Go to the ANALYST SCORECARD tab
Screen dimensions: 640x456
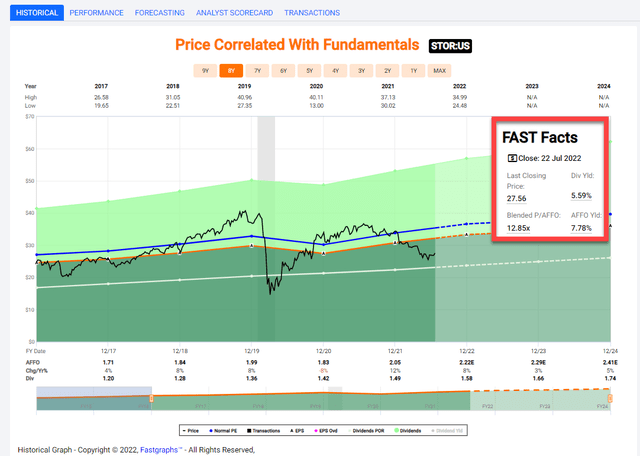(234, 13)
